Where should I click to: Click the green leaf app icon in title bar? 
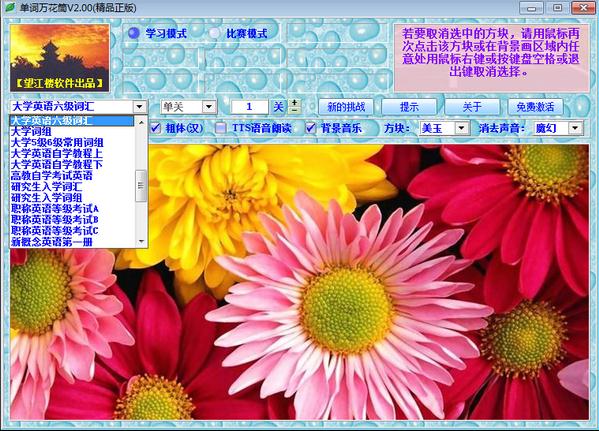point(9,7)
